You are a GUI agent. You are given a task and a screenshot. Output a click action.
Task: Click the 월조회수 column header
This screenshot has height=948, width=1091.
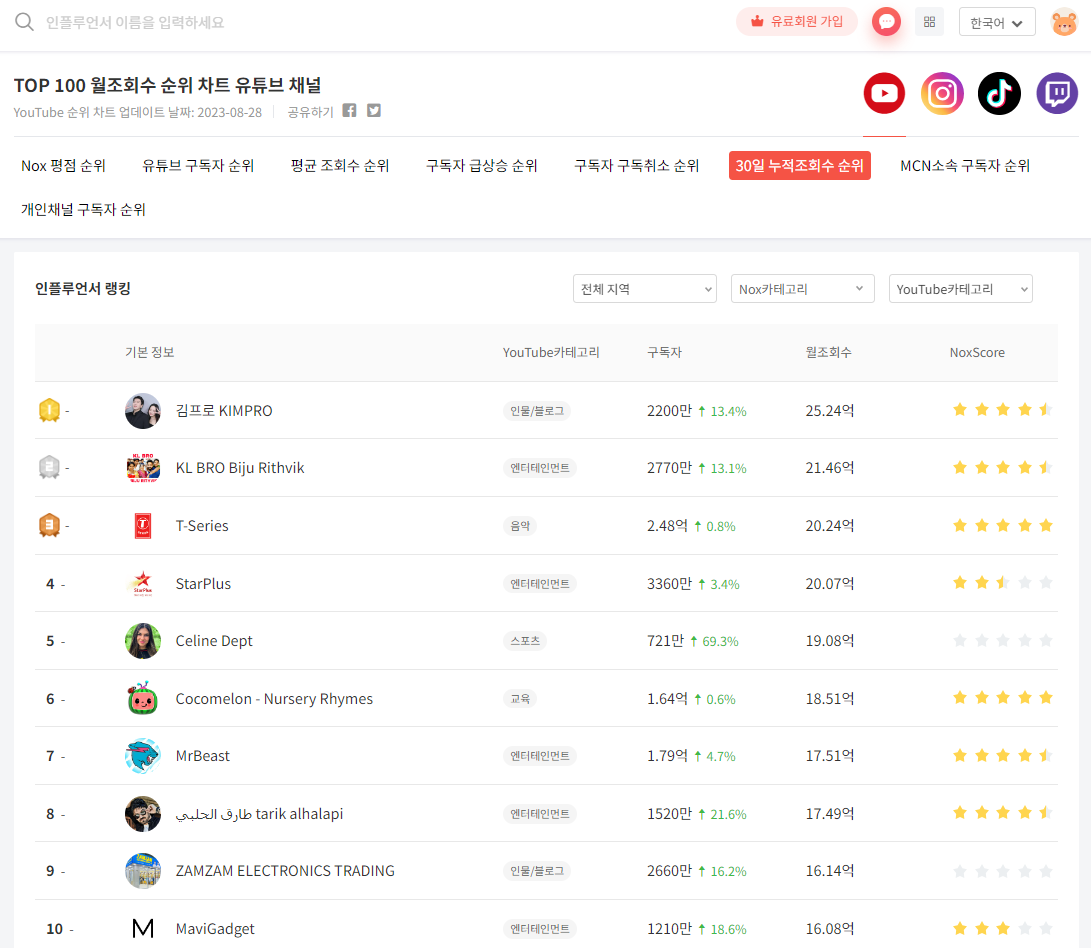(828, 352)
